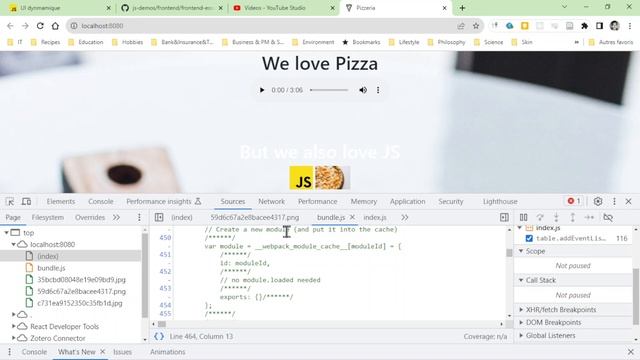The height and width of the screenshot is (360, 640).
Task: Open bundle.js in the file tree
Action: pos(51,268)
